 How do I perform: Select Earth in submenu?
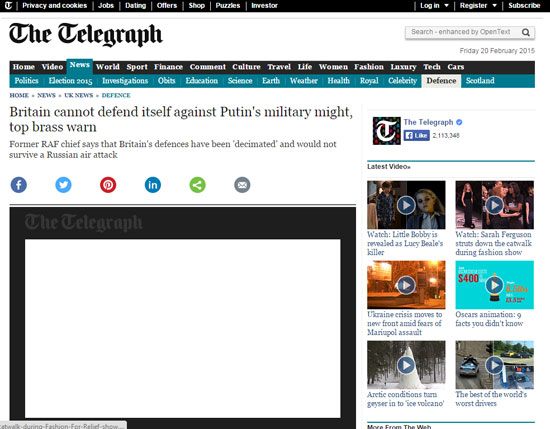pyautogui.click(x=271, y=81)
